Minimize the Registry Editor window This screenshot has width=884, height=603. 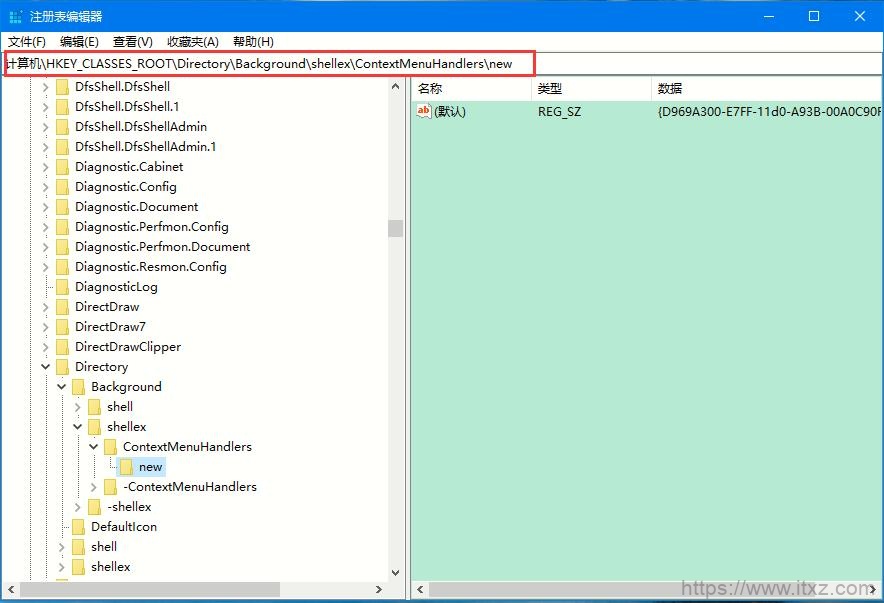pos(769,16)
